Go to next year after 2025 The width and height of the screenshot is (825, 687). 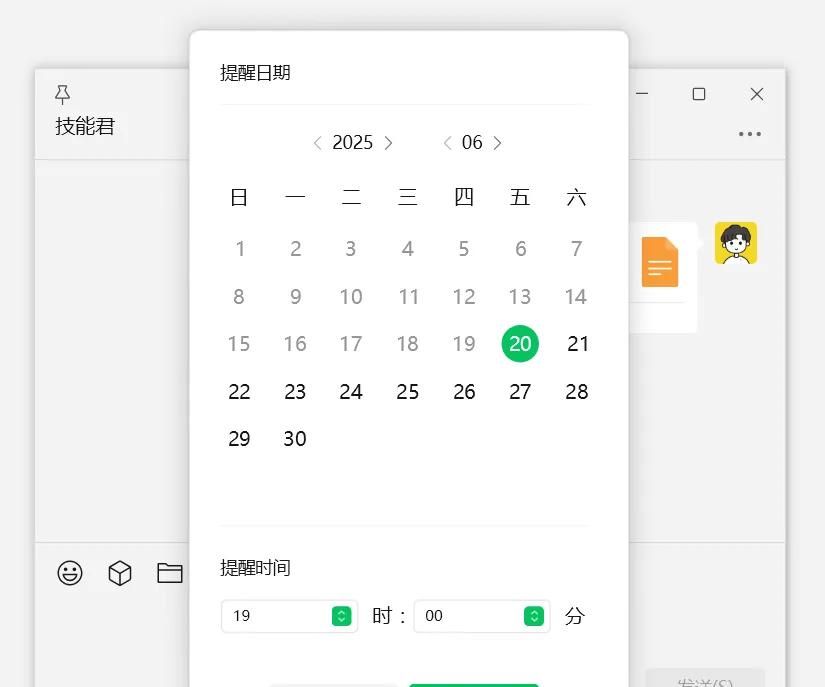point(388,143)
